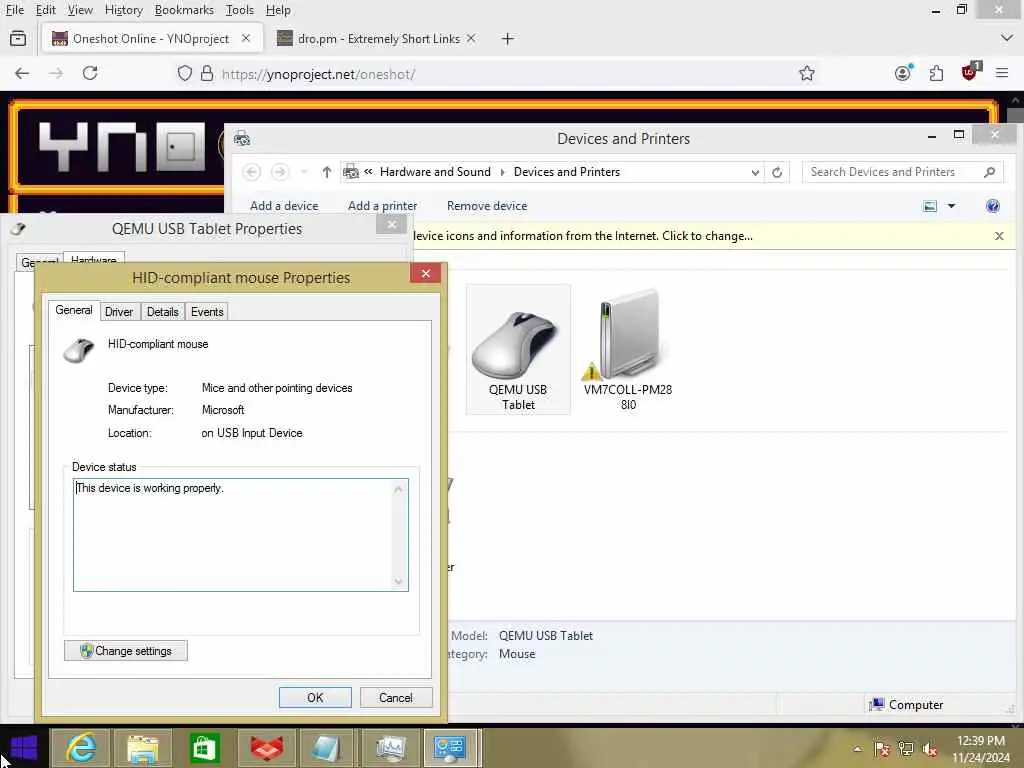Click the Action Center flag tray icon
This screenshot has width=1024, height=768.
click(x=882, y=749)
